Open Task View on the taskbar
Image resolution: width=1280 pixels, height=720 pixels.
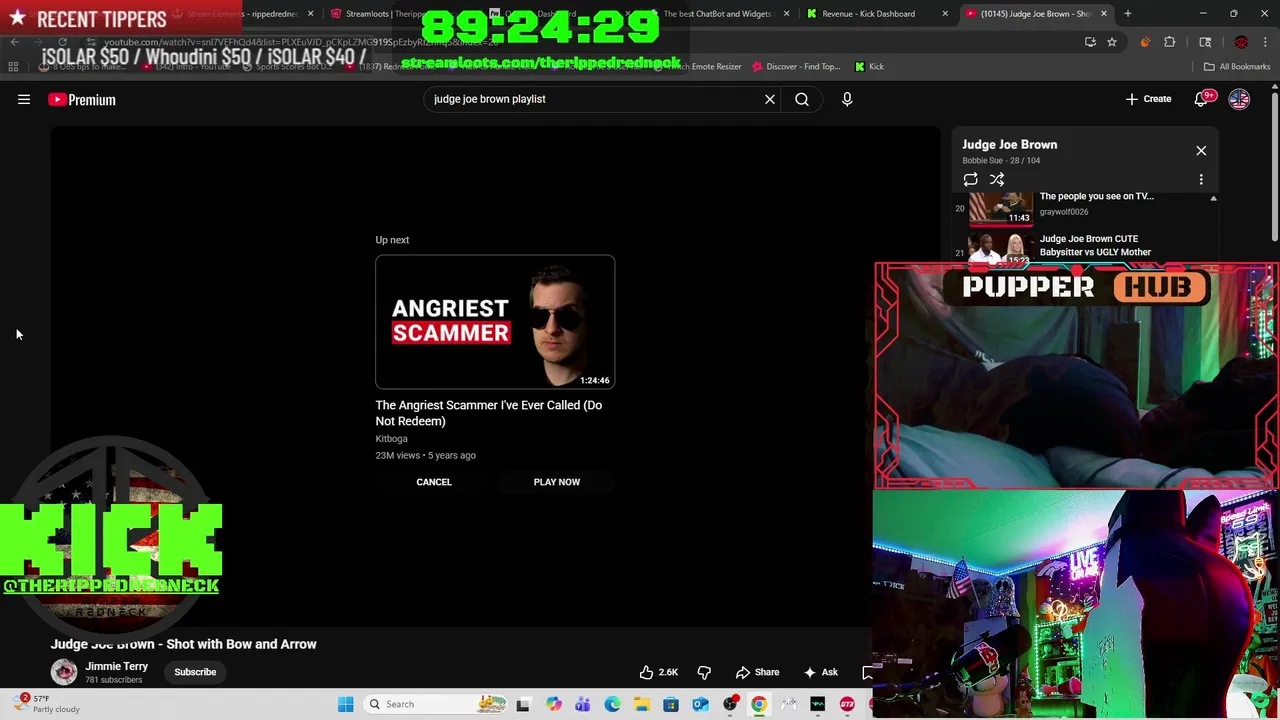coord(523,704)
